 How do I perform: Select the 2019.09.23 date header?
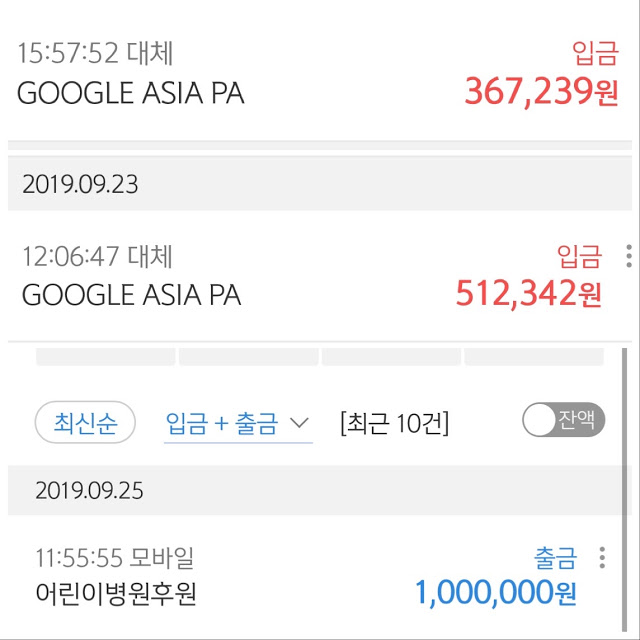[x=320, y=184]
